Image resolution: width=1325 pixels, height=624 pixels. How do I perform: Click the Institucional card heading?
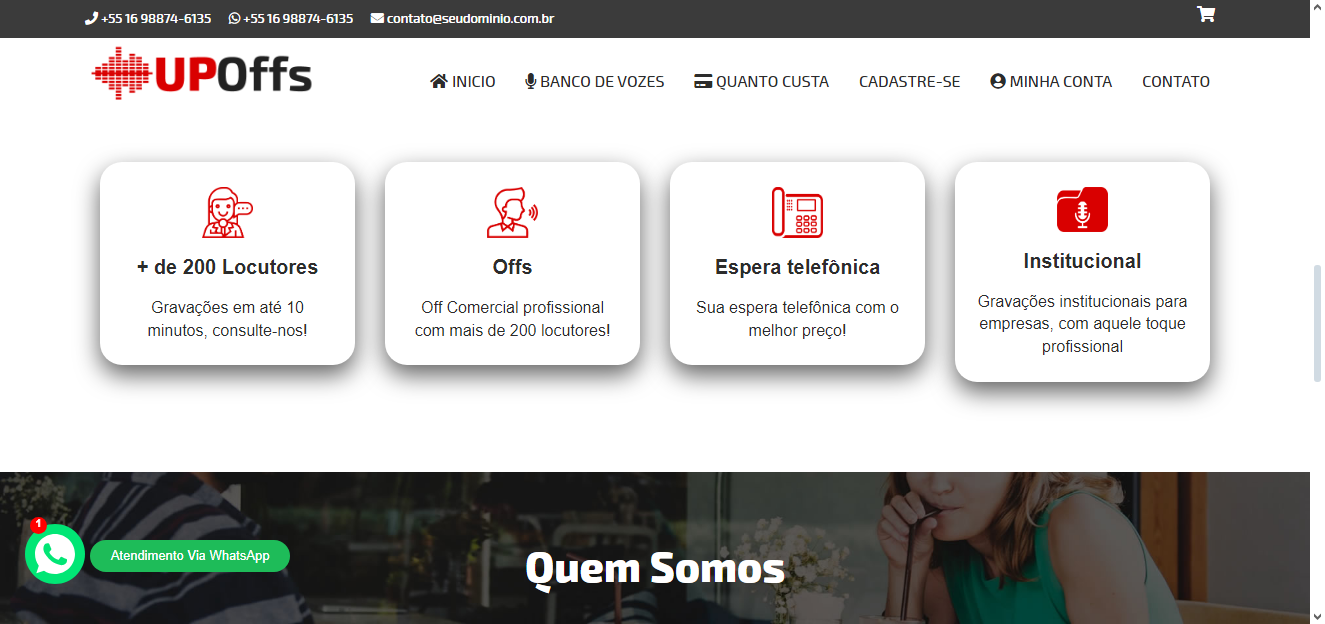[1082, 261]
